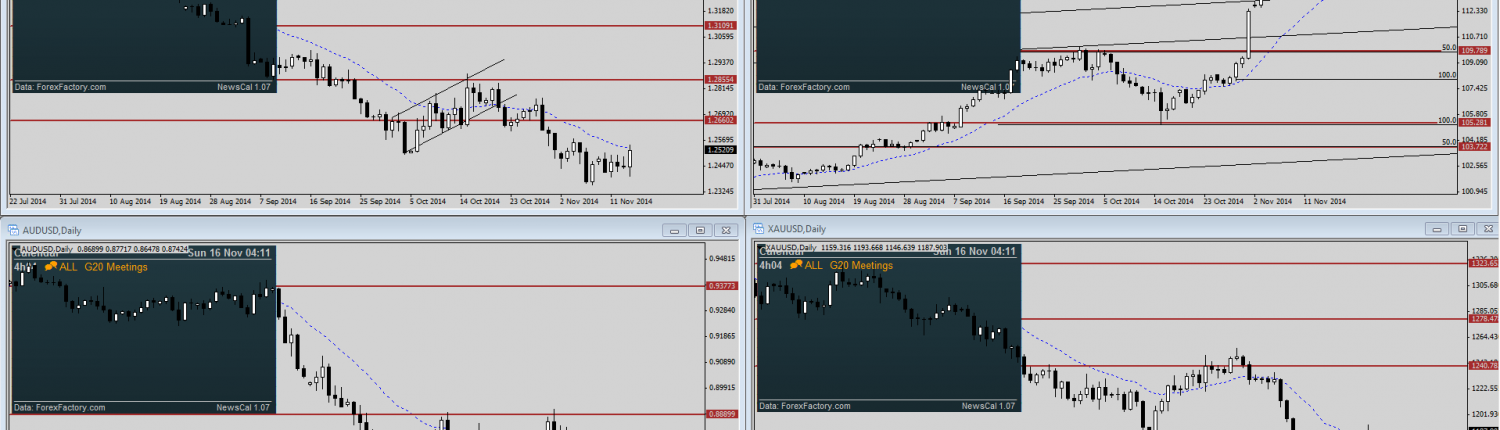The image size is (1500, 430).
Task: Select the 0.93773 resistance price label
Action: pyautogui.click(x=720, y=285)
